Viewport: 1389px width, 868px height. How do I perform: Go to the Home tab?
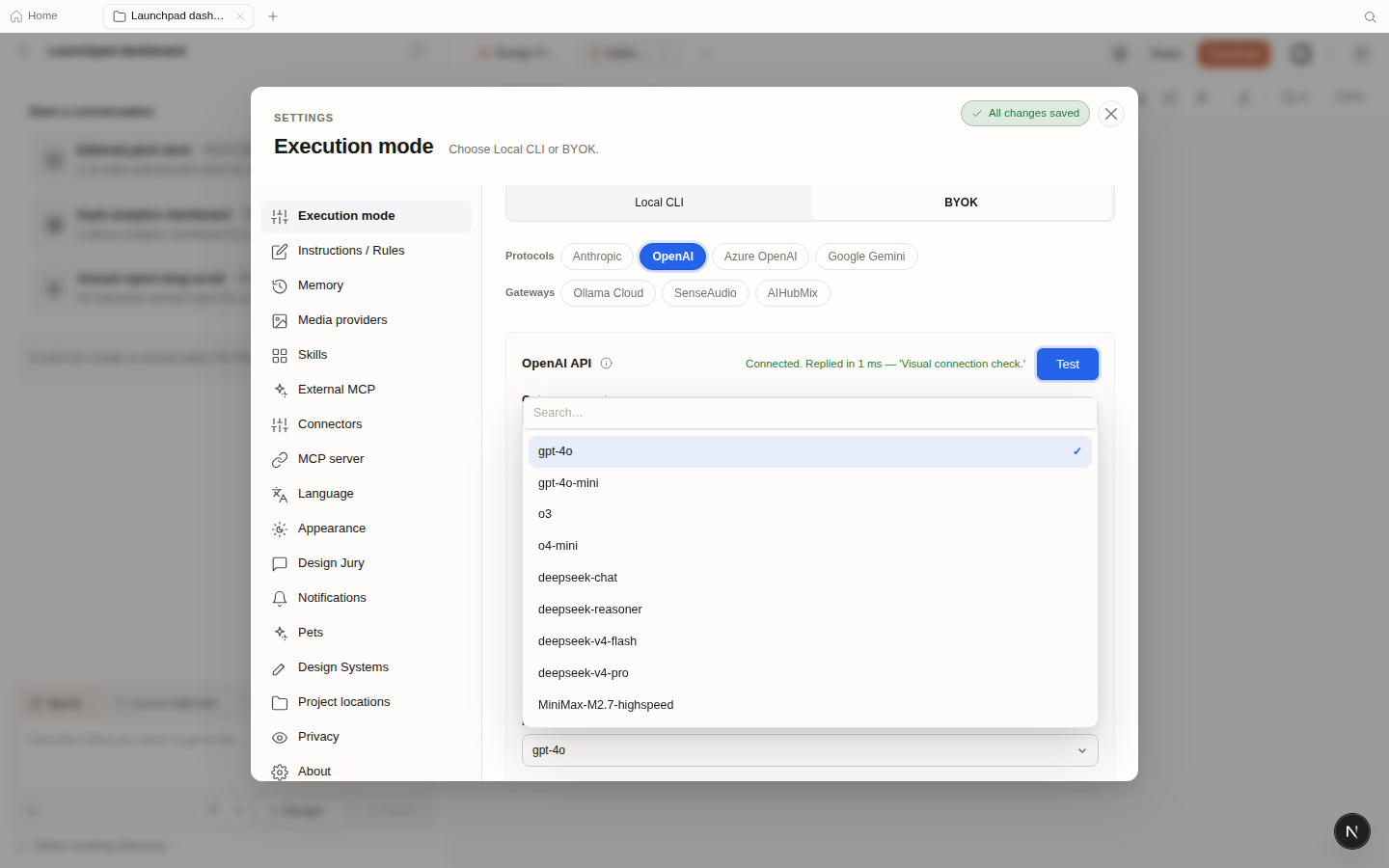pyautogui.click(x=34, y=16)
